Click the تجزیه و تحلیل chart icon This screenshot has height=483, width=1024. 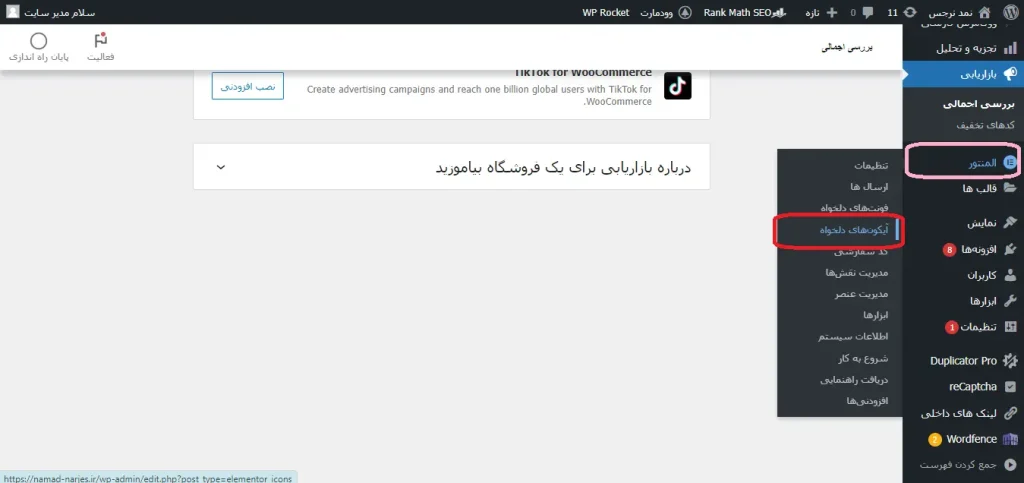(1010, 48)
